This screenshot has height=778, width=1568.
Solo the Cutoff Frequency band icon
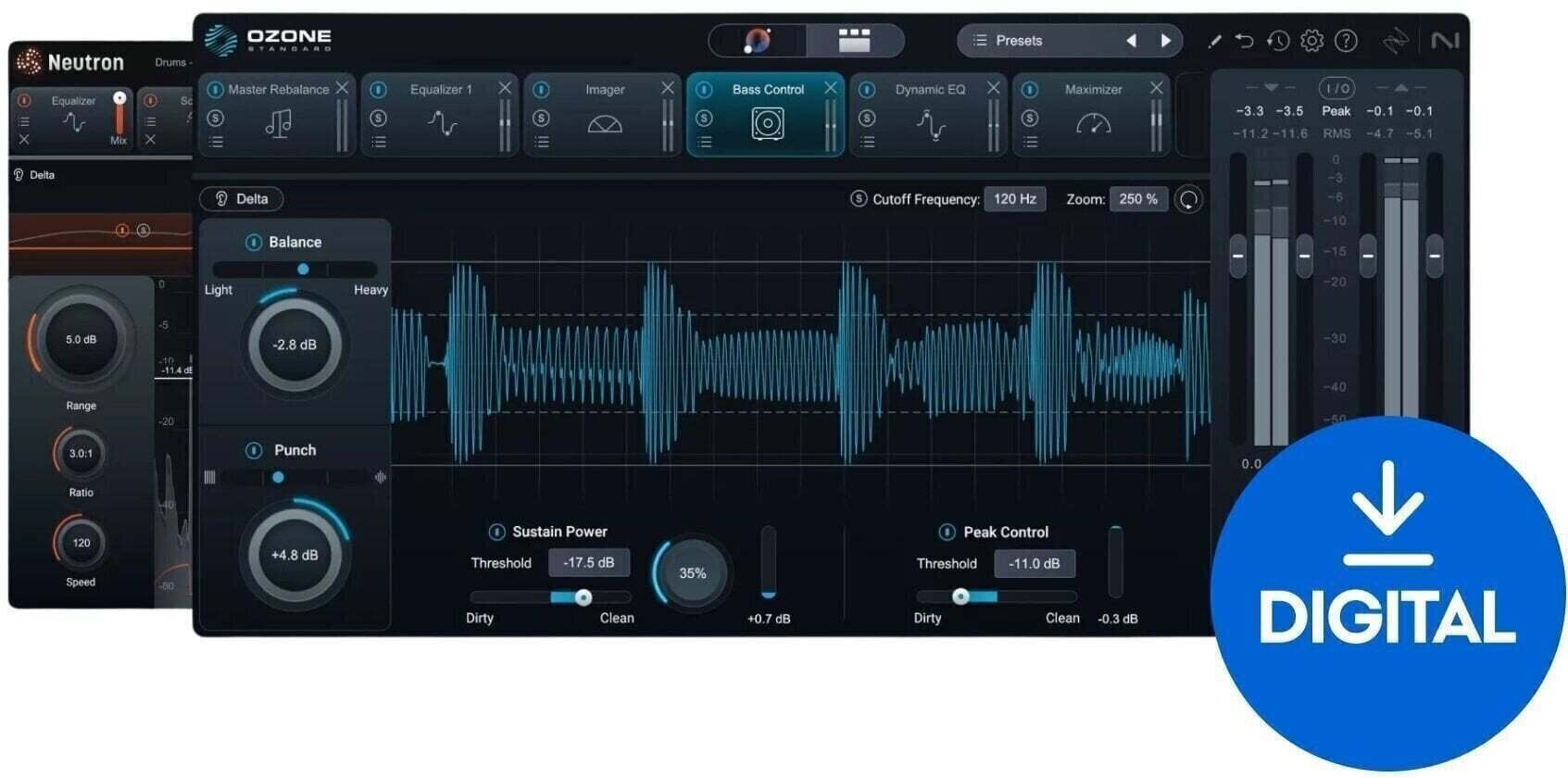tap(859, 199)
